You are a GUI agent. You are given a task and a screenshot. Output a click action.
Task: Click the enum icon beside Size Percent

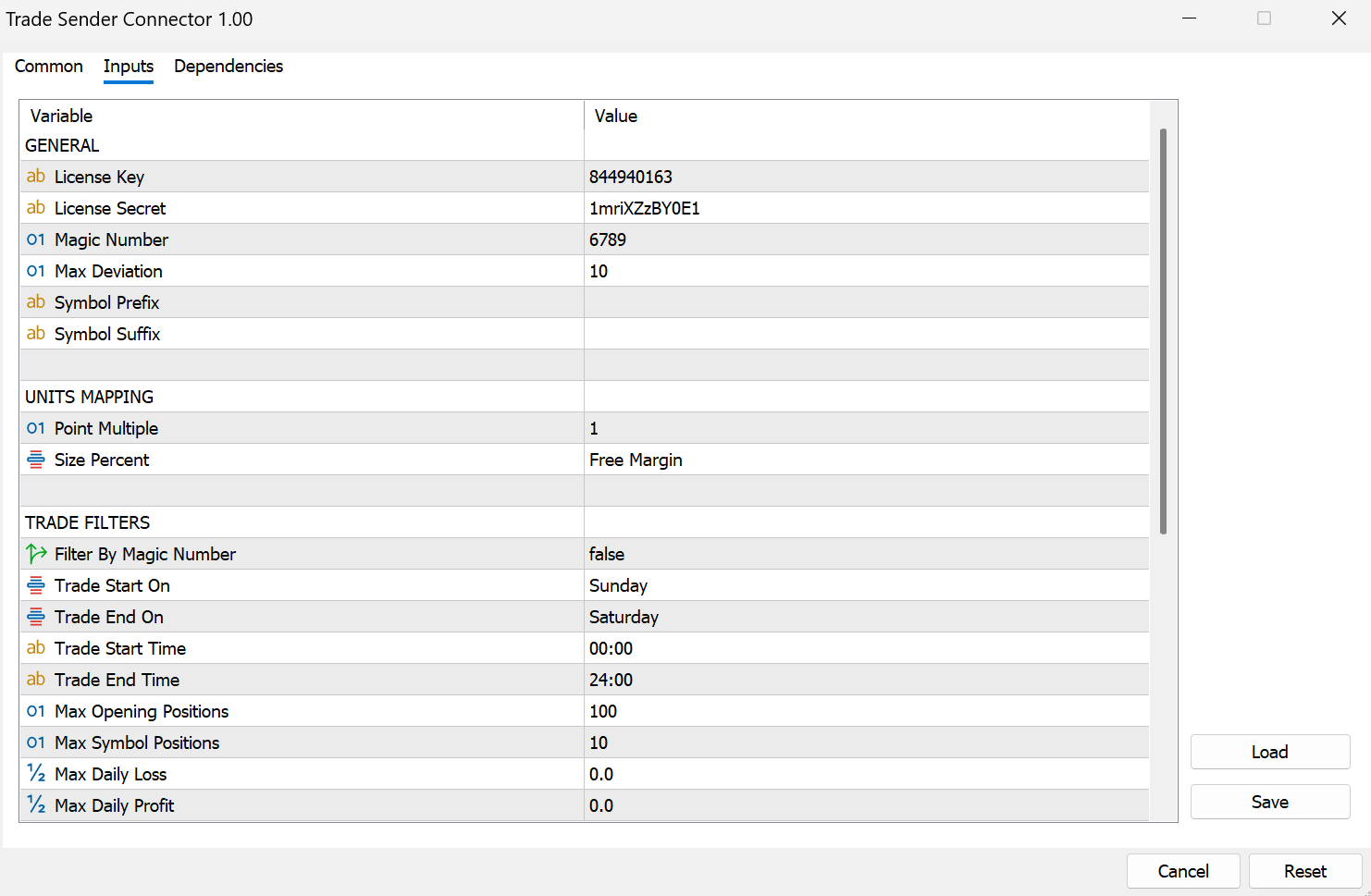pyautogui.click(x=36, y=460)
